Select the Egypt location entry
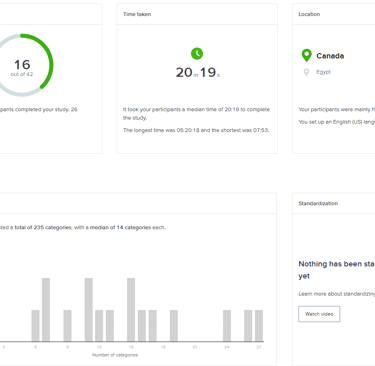 [323, 72]
